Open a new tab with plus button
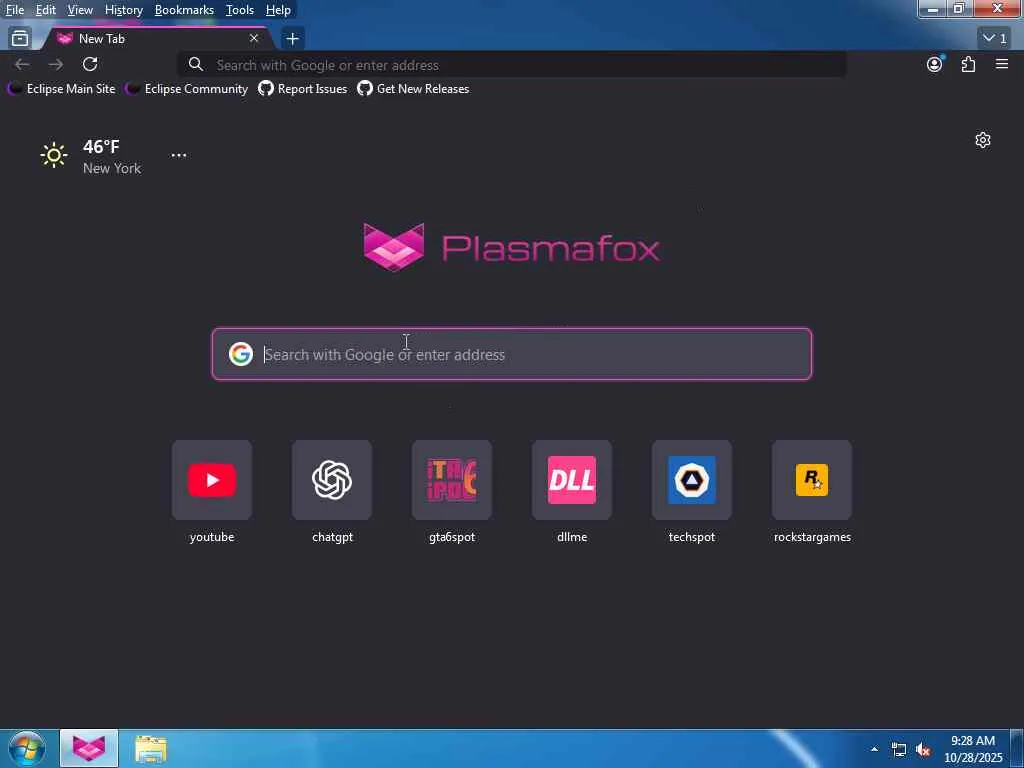Image resolution: width=1024 pixels, height=768 pixels. (x=293, y=39)
